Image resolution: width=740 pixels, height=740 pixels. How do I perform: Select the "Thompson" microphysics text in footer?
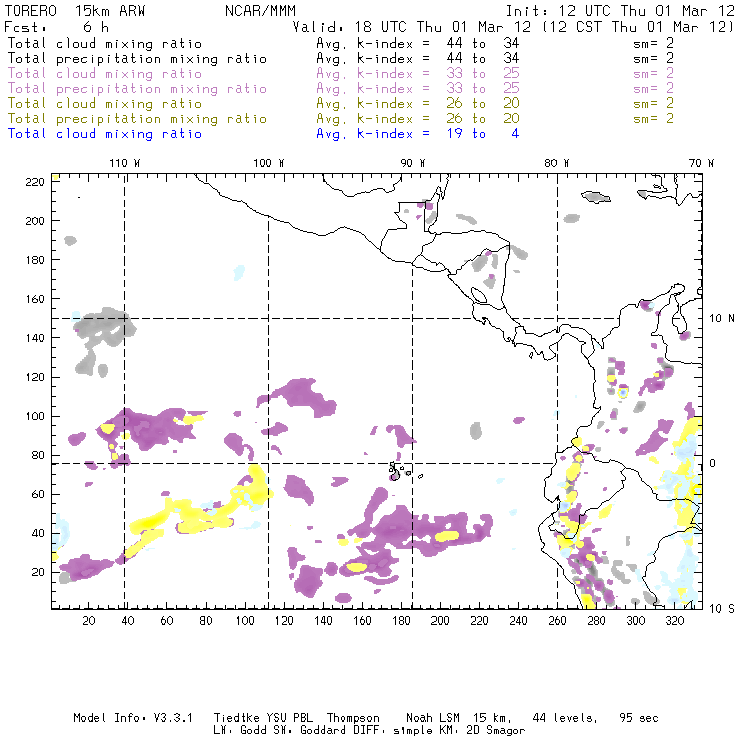353,718
